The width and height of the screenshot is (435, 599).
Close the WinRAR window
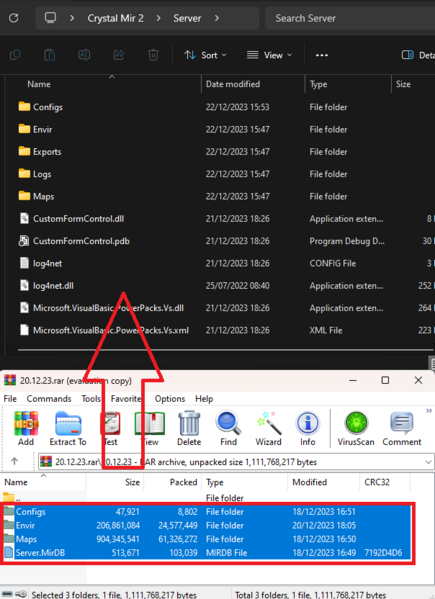click(418, 380)
